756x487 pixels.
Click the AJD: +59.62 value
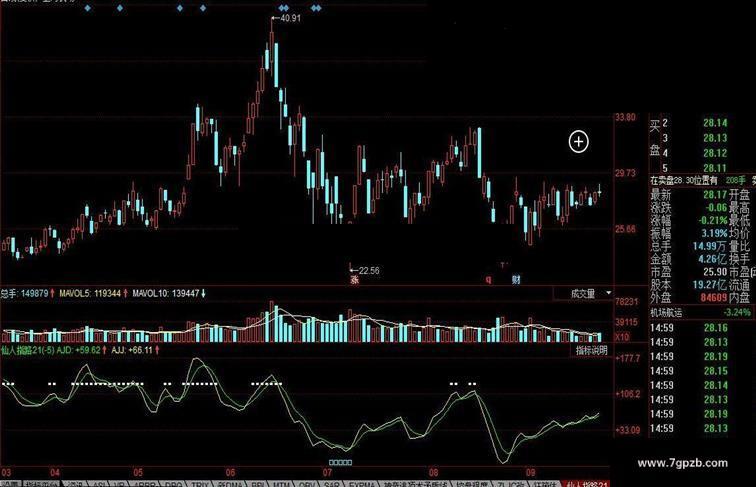(78, 350)
